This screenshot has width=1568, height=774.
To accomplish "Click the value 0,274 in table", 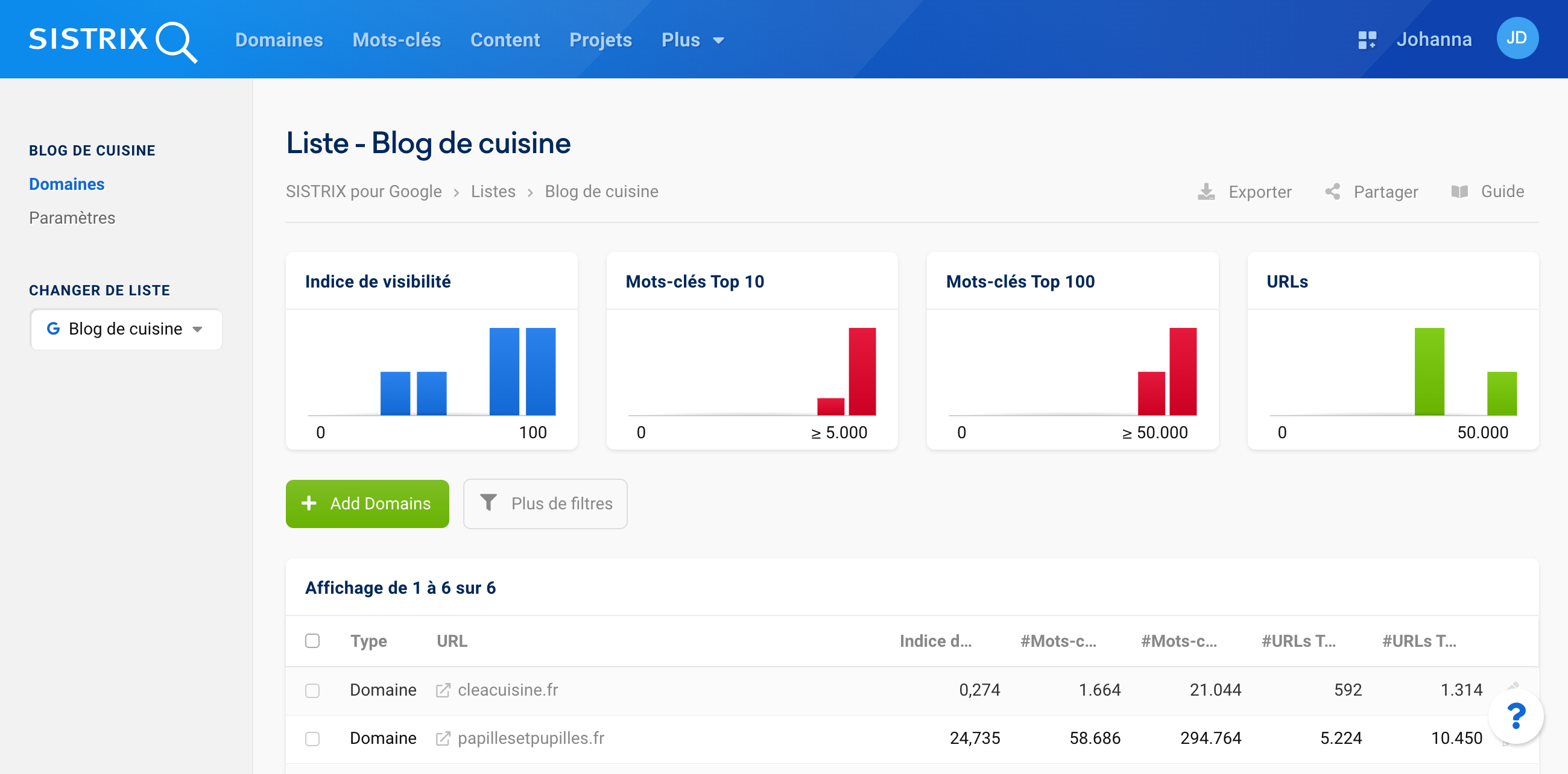I will (979, 690).
